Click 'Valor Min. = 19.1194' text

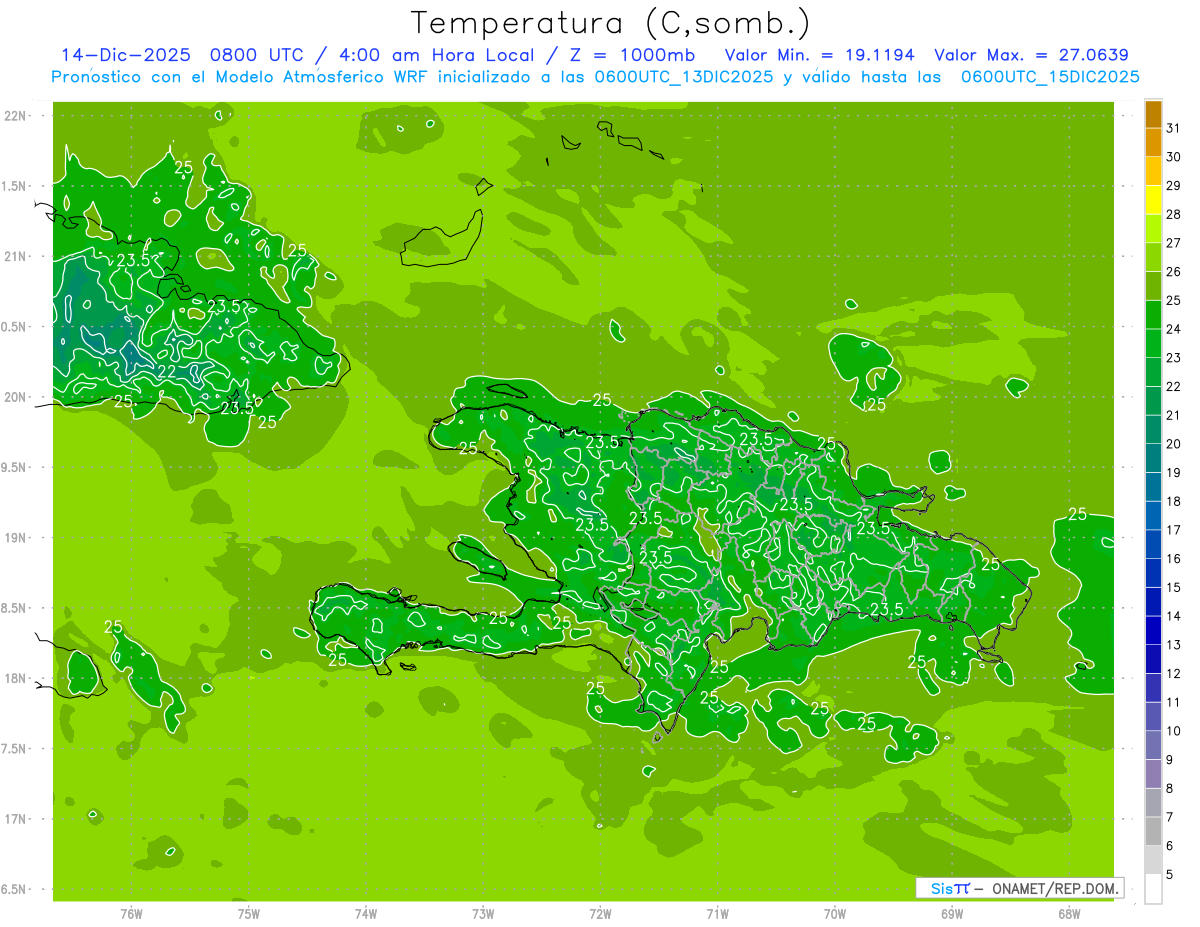819,55
